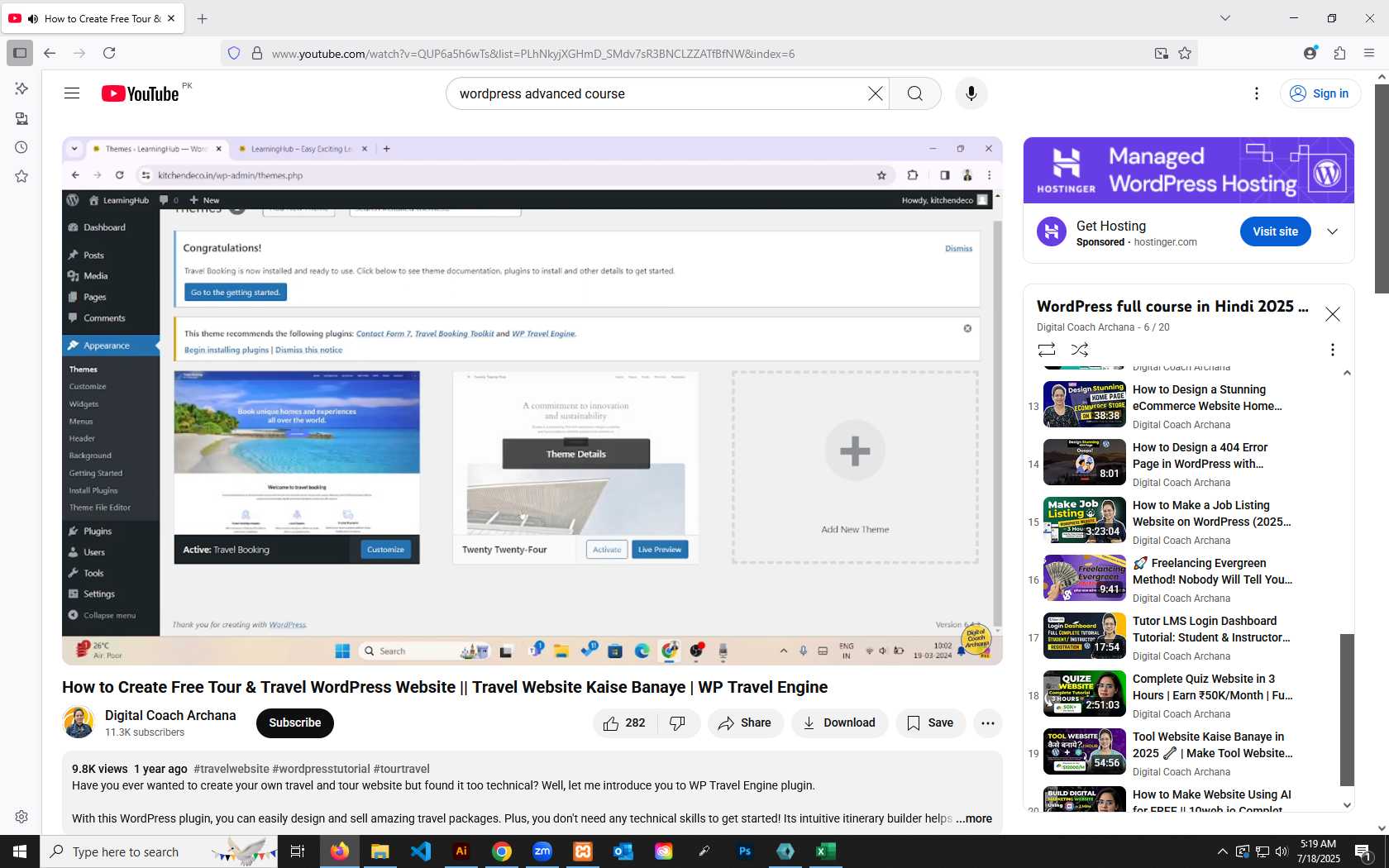Open Excel from taskbar
This screenshot has width=1389, height=868.
point(825,851)
